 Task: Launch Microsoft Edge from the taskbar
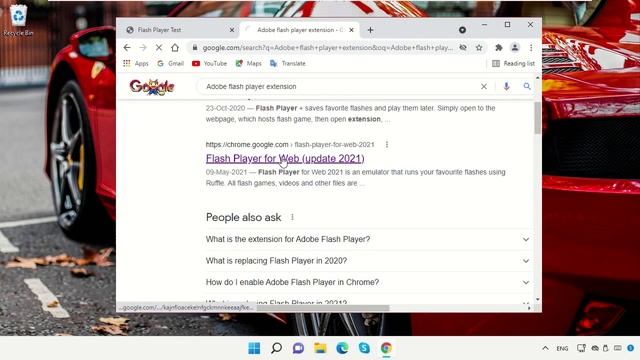[x=342, y=348]
